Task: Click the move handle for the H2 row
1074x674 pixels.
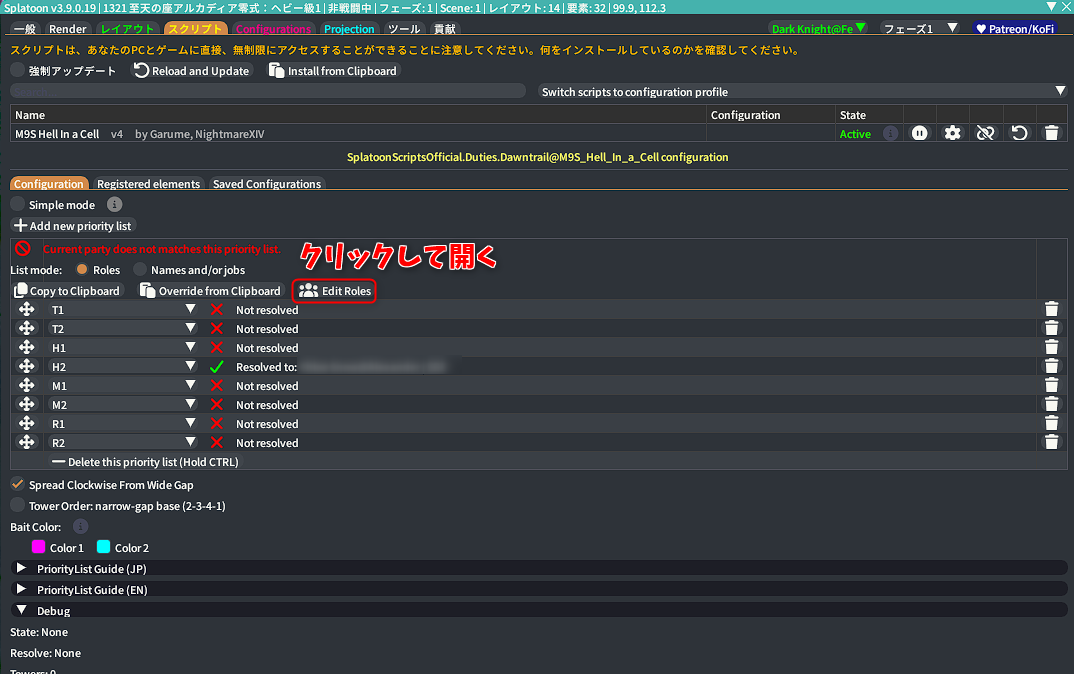Action: click(27, 367)
